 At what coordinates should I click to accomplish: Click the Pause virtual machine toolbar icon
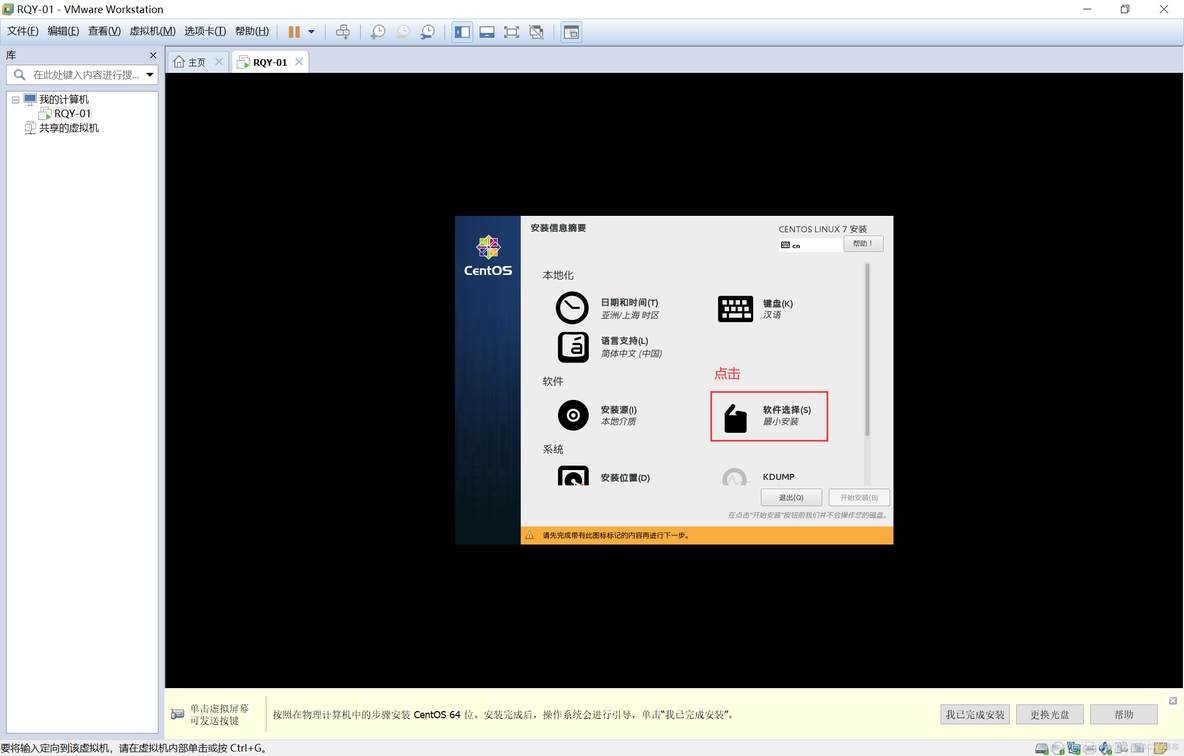click(x=294, y=32)
